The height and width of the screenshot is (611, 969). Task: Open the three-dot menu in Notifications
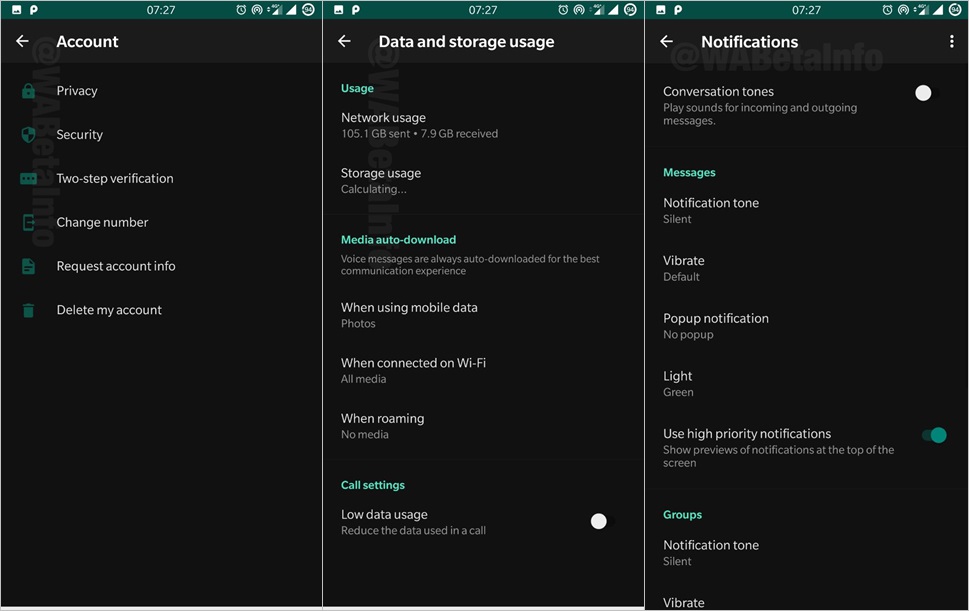pyautogui.click(x=951, y=42)
